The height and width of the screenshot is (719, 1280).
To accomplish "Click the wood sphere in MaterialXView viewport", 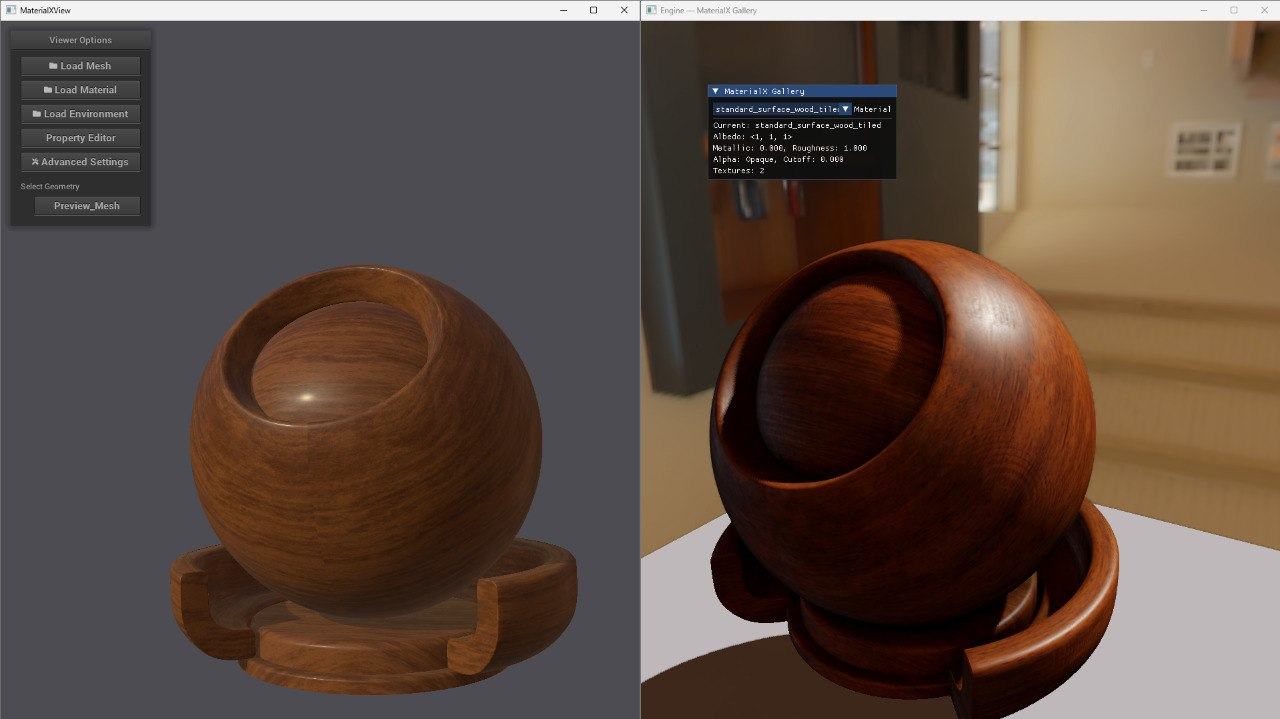I will [366, 440].
